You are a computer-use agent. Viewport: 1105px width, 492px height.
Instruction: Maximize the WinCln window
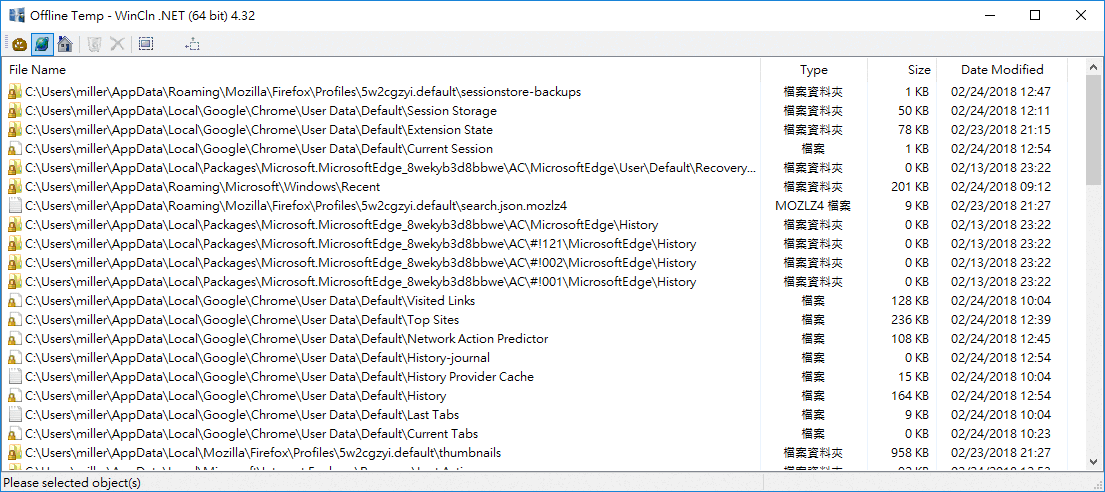pyautogui.click(x=1035, y=15)
